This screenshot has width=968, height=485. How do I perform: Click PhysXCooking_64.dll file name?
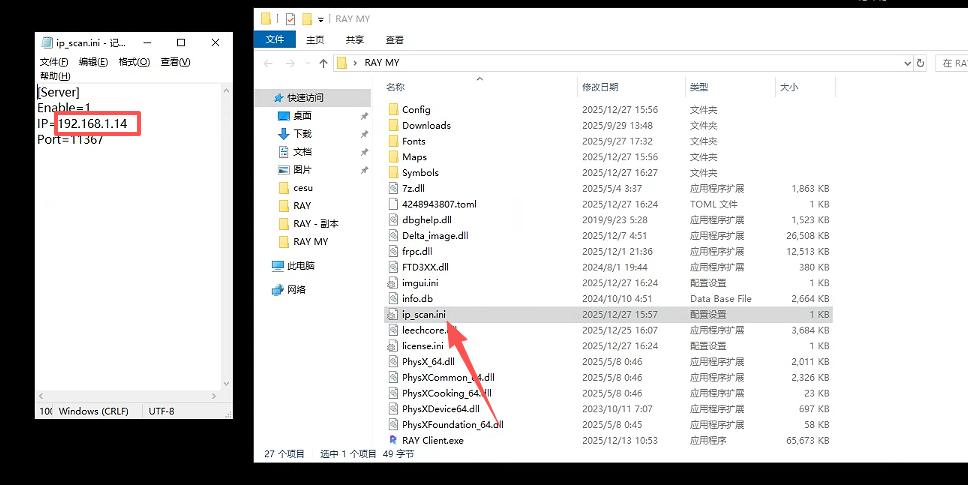tap(447, 393)
